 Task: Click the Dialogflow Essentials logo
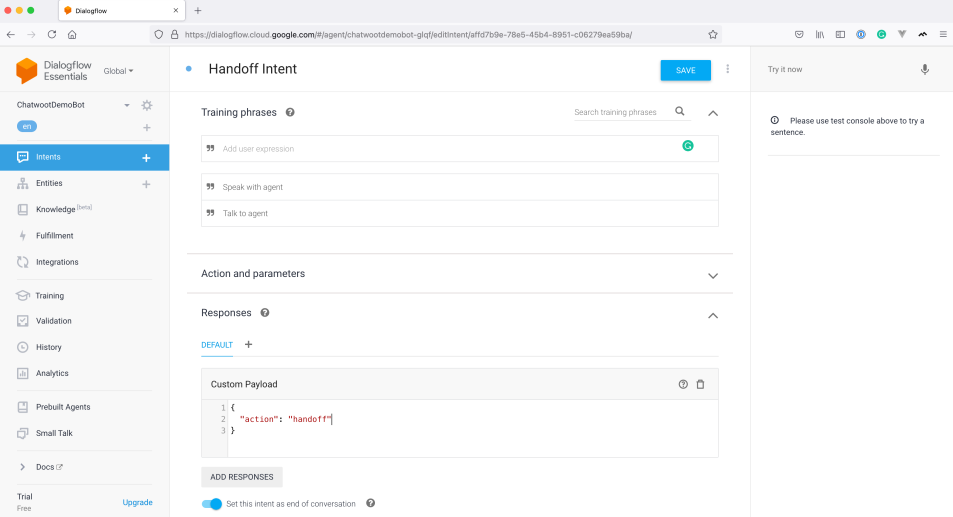[x=53, y=70]
